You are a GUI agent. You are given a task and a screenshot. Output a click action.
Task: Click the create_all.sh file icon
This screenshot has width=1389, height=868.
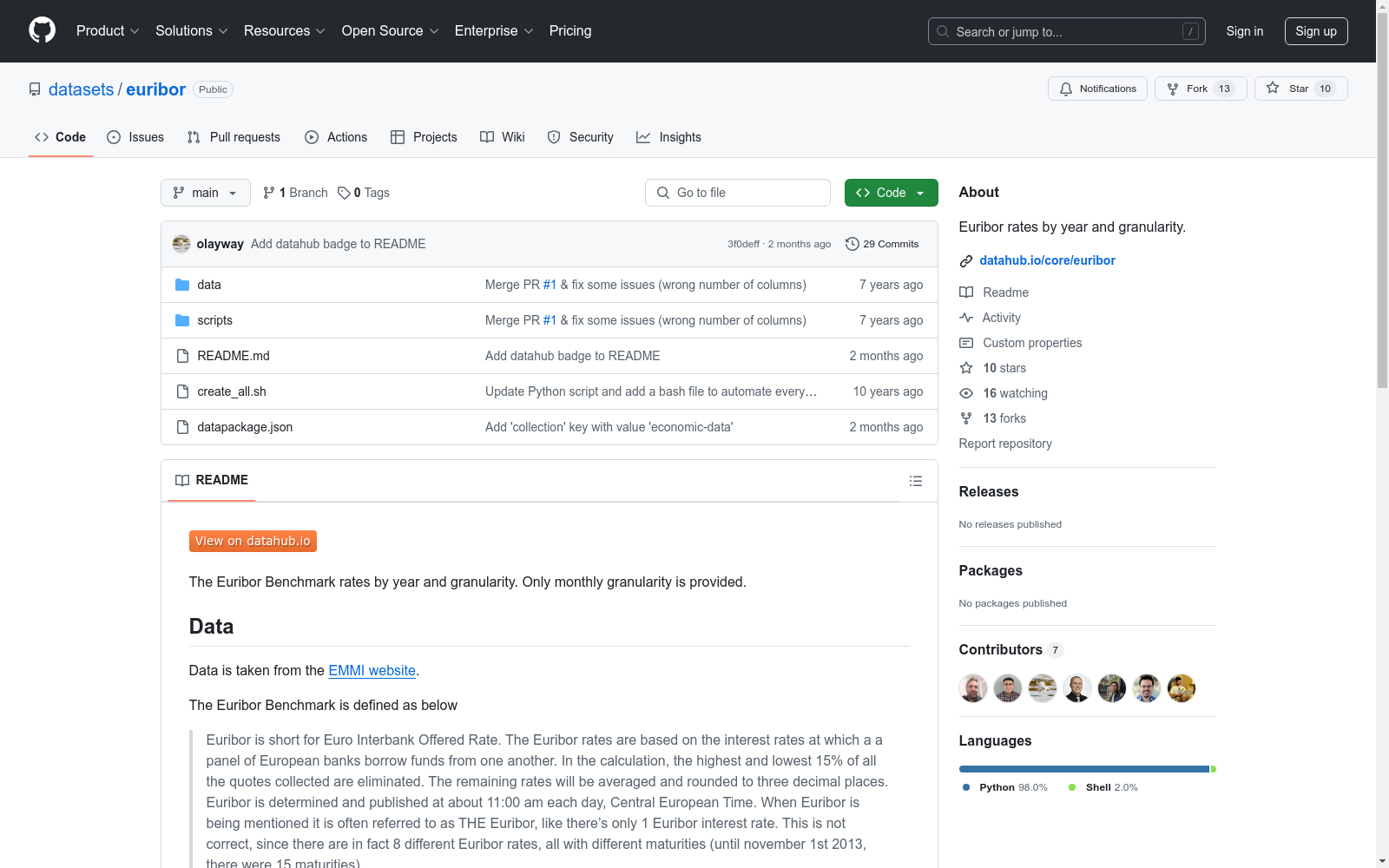[182, 391]
